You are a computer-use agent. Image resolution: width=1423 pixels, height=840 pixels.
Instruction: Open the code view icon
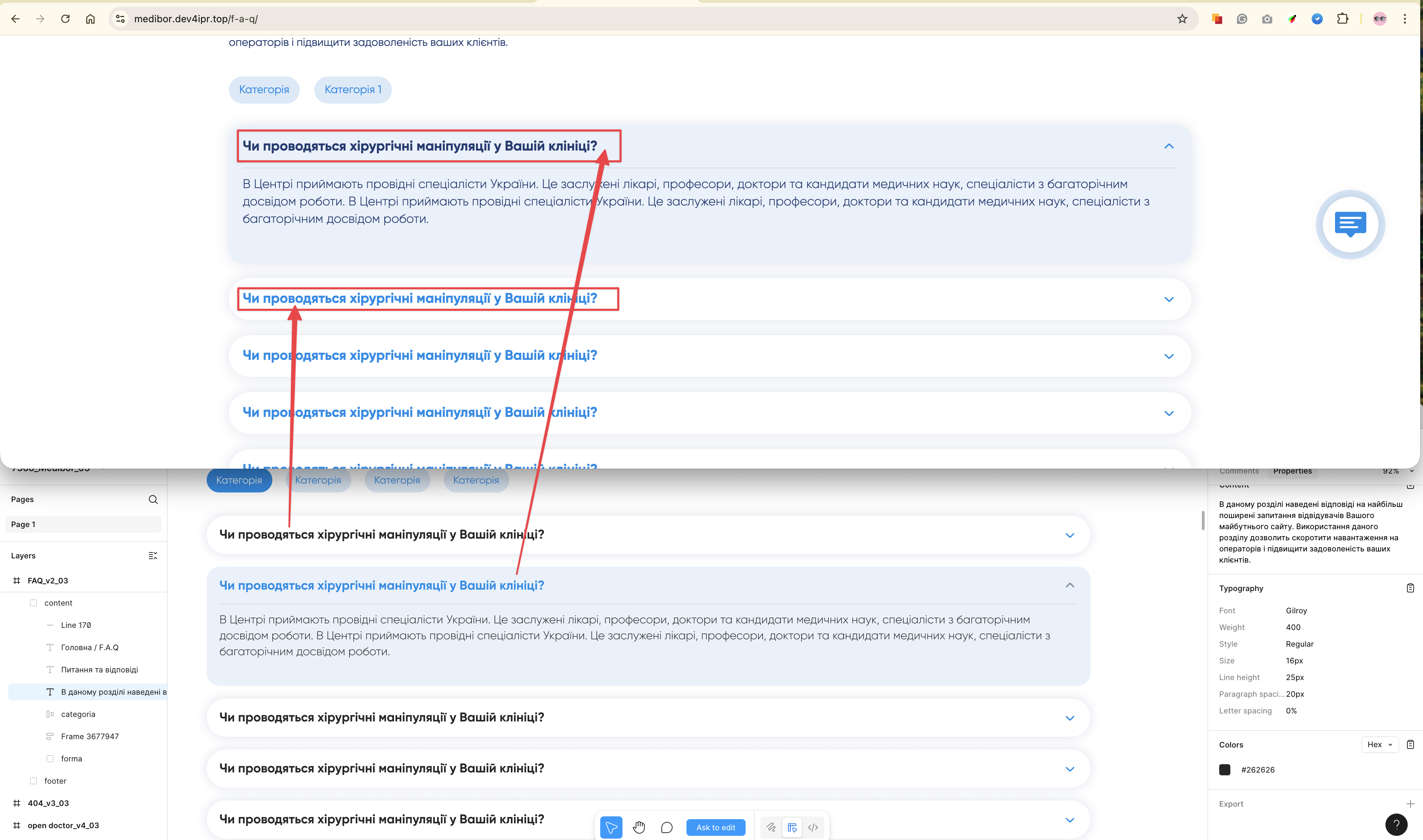click(813, 827)
